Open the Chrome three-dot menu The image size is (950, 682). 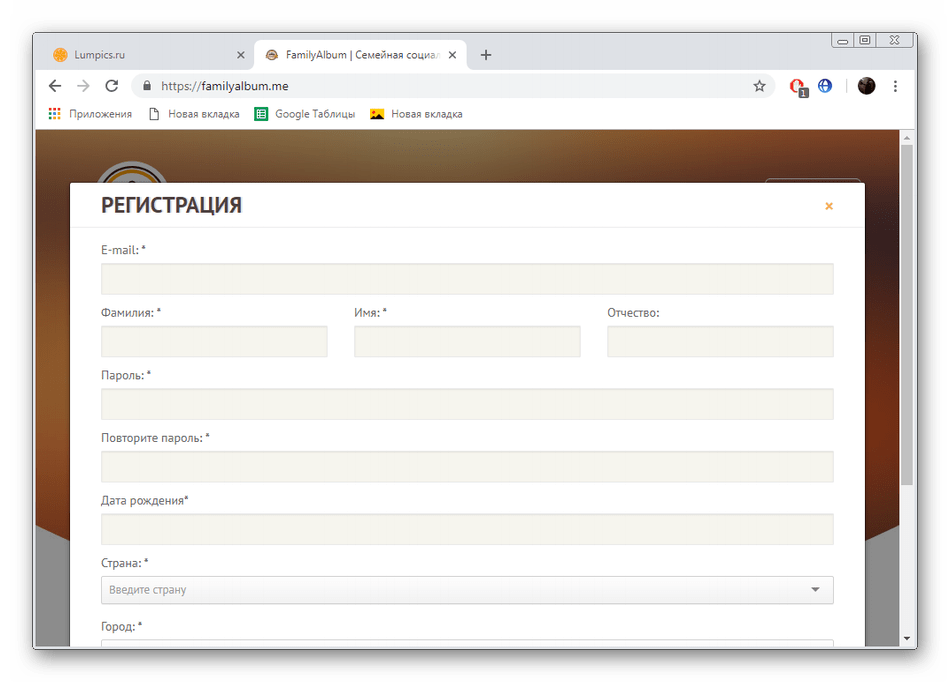coord(895,86)
